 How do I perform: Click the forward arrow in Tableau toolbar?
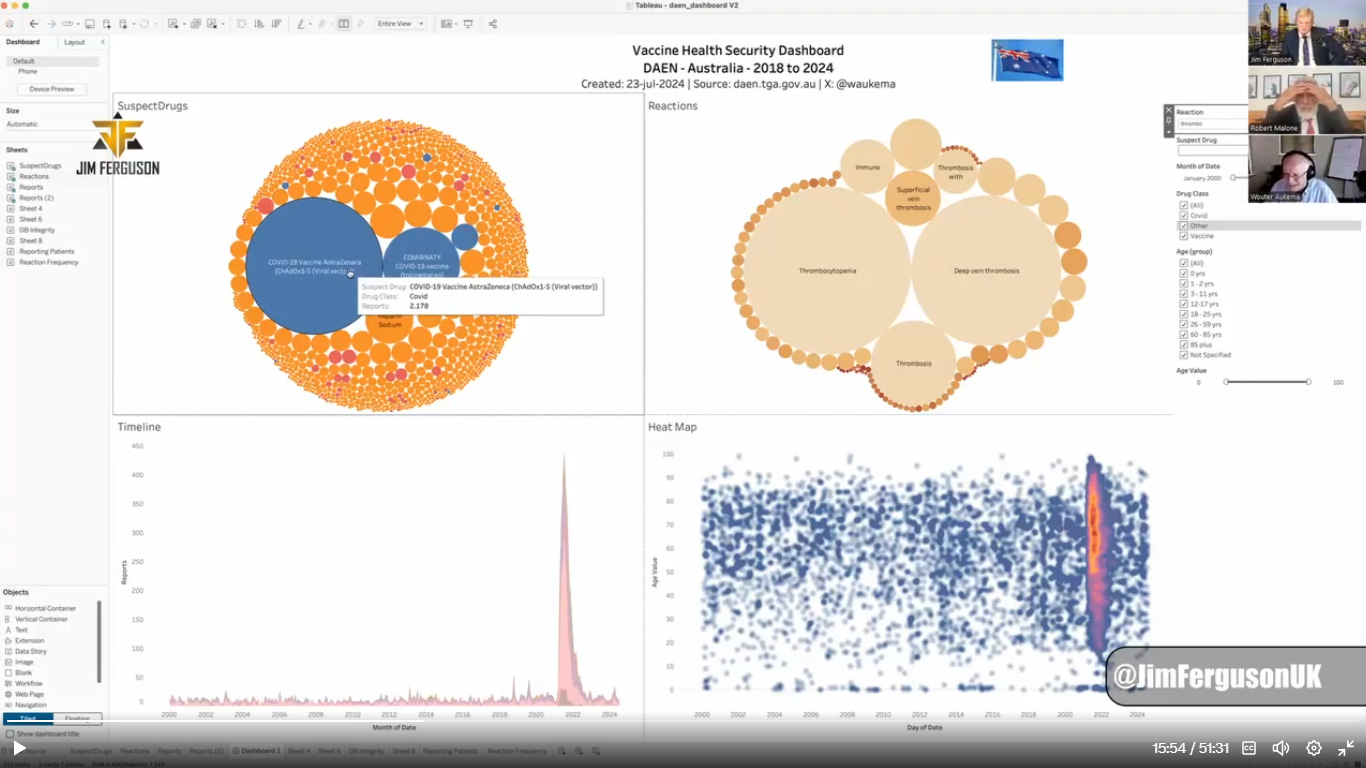51,23
